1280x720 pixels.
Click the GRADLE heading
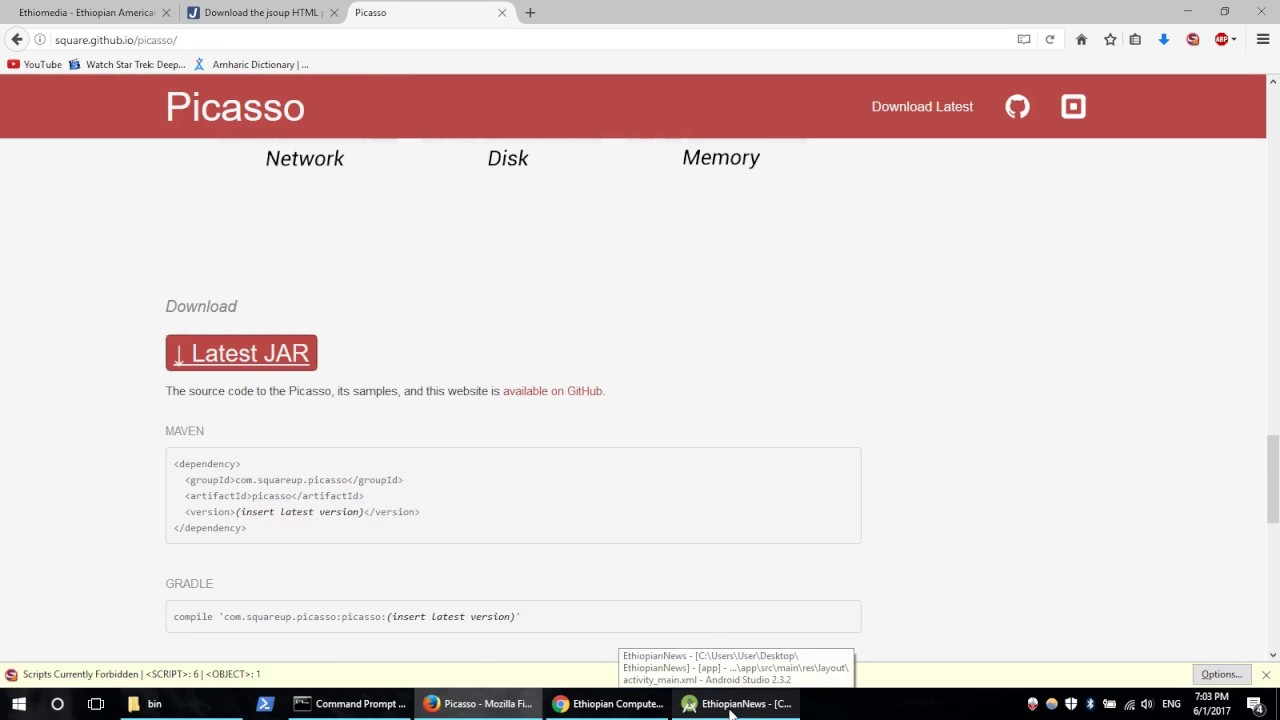pos(189,584)
